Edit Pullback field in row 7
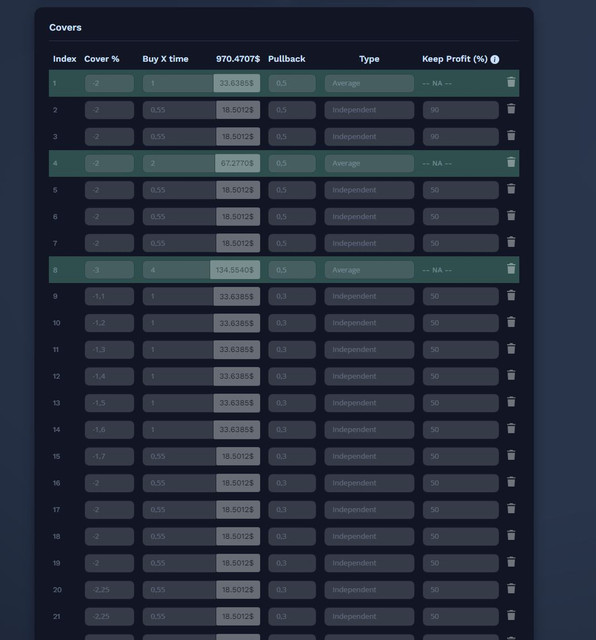Image resolution: width=596 pixels, height=640 pixels. point(292,243)
